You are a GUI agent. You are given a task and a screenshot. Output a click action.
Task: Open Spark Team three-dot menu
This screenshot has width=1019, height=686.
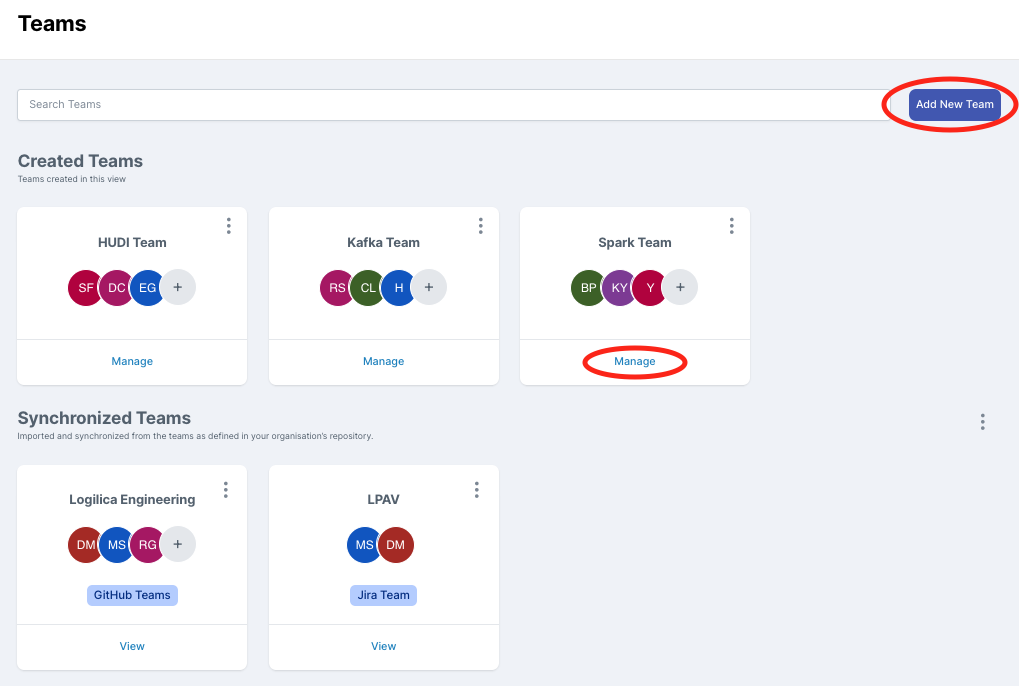732,226
